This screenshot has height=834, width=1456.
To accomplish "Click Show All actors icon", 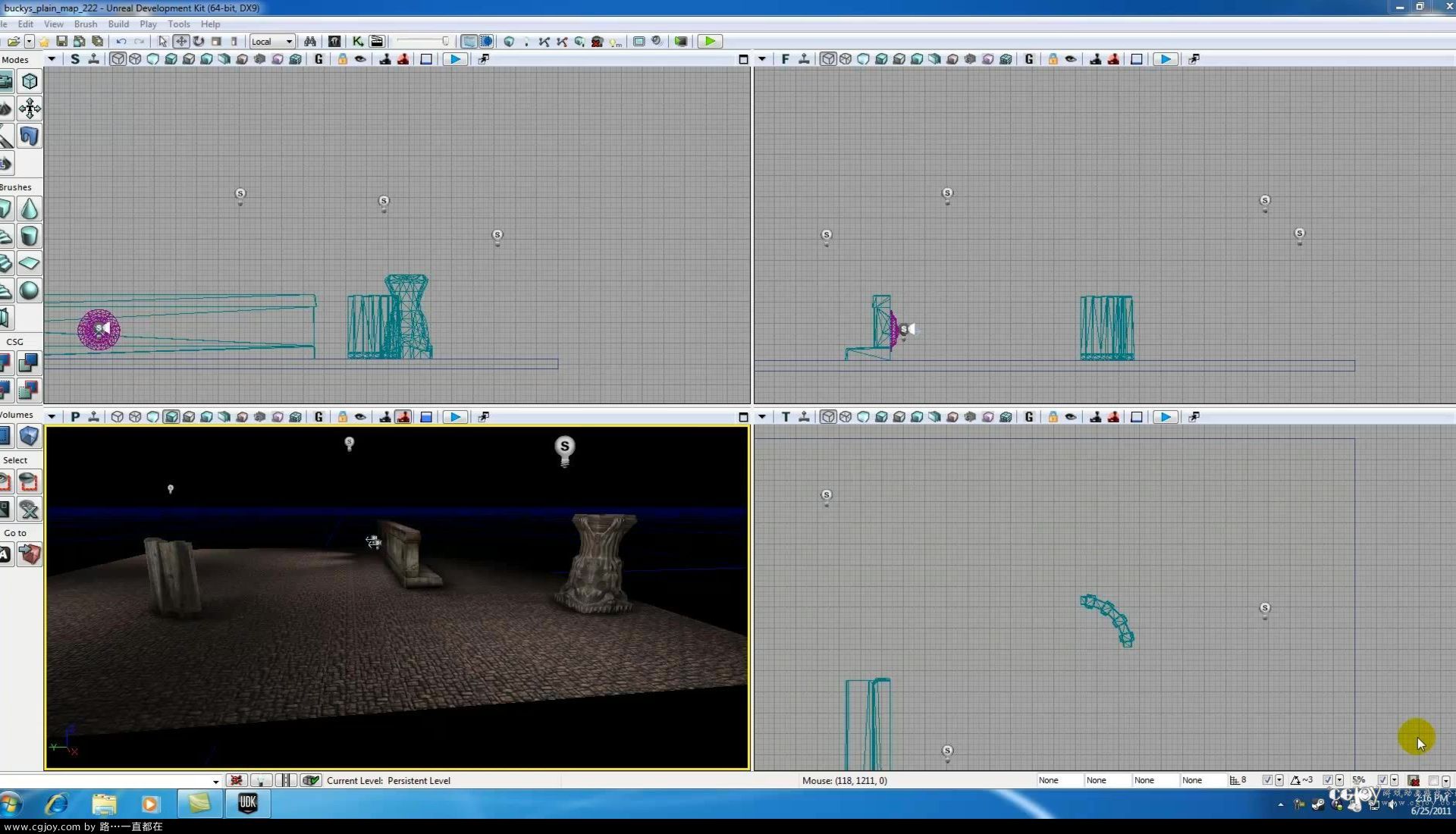I will 30,509.
